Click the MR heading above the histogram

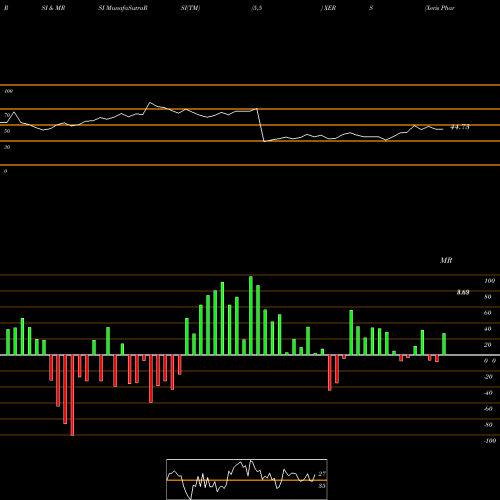446,260
